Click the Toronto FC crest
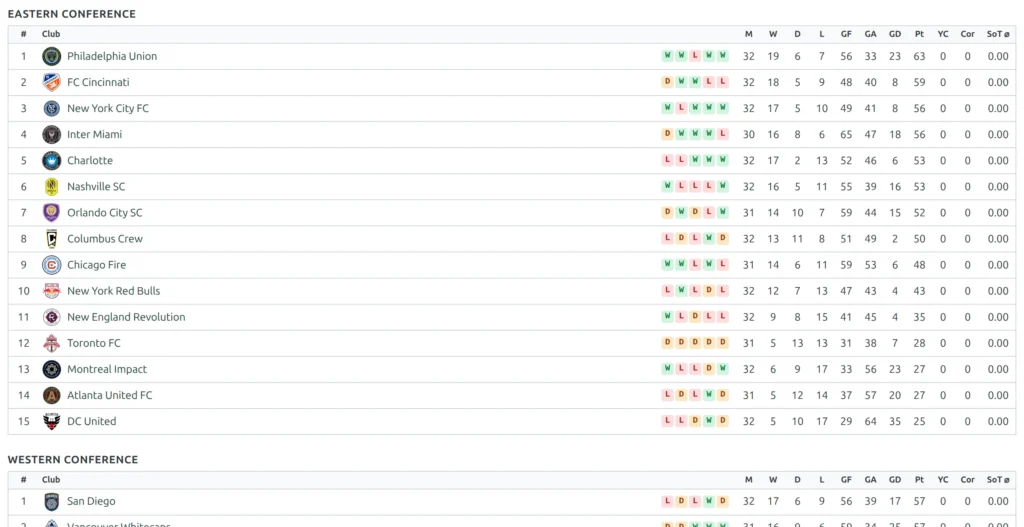The width and height of the screenshot is (1024, 527). [52, 343]
